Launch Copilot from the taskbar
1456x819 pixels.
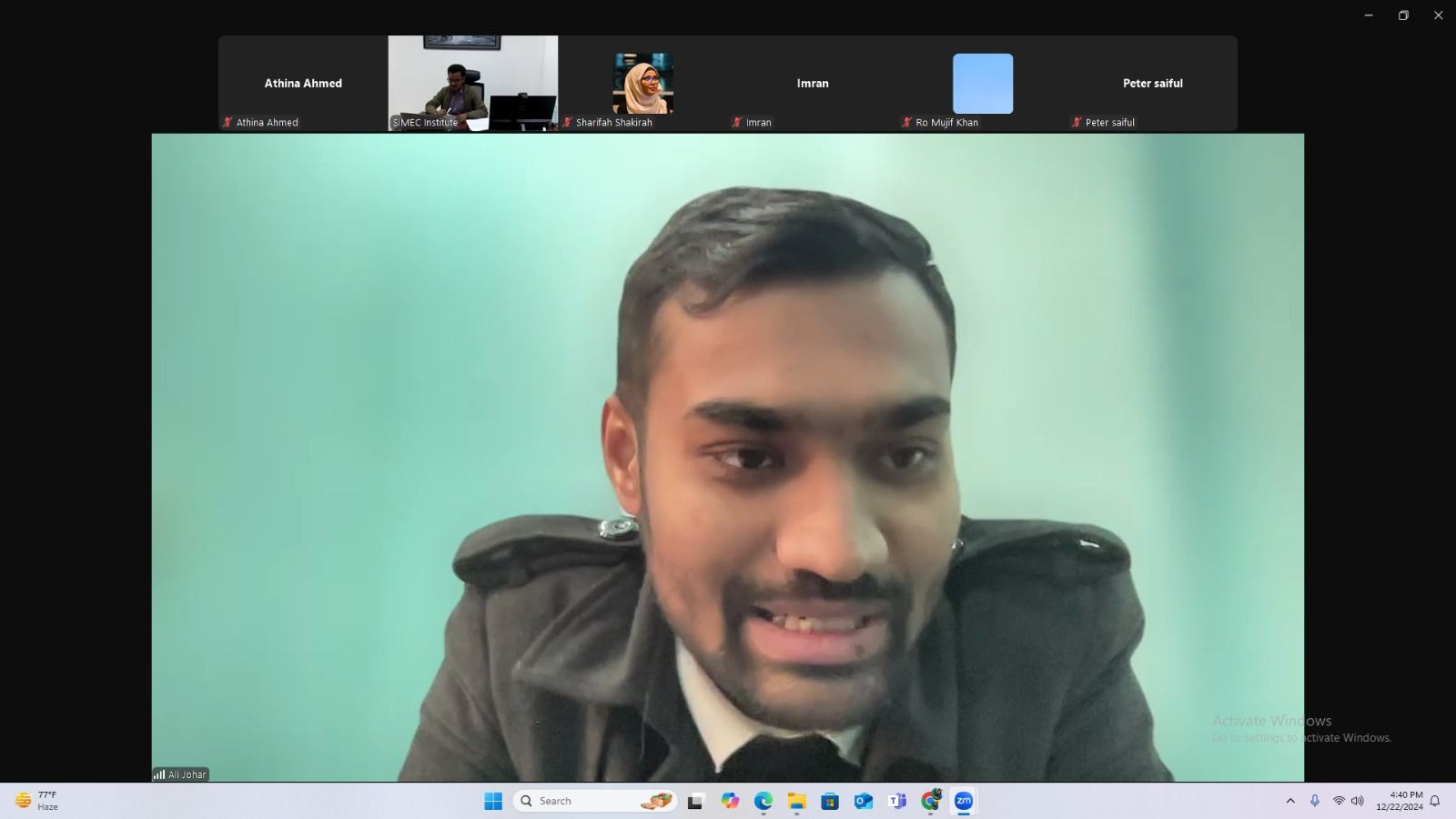coord(730,801)
